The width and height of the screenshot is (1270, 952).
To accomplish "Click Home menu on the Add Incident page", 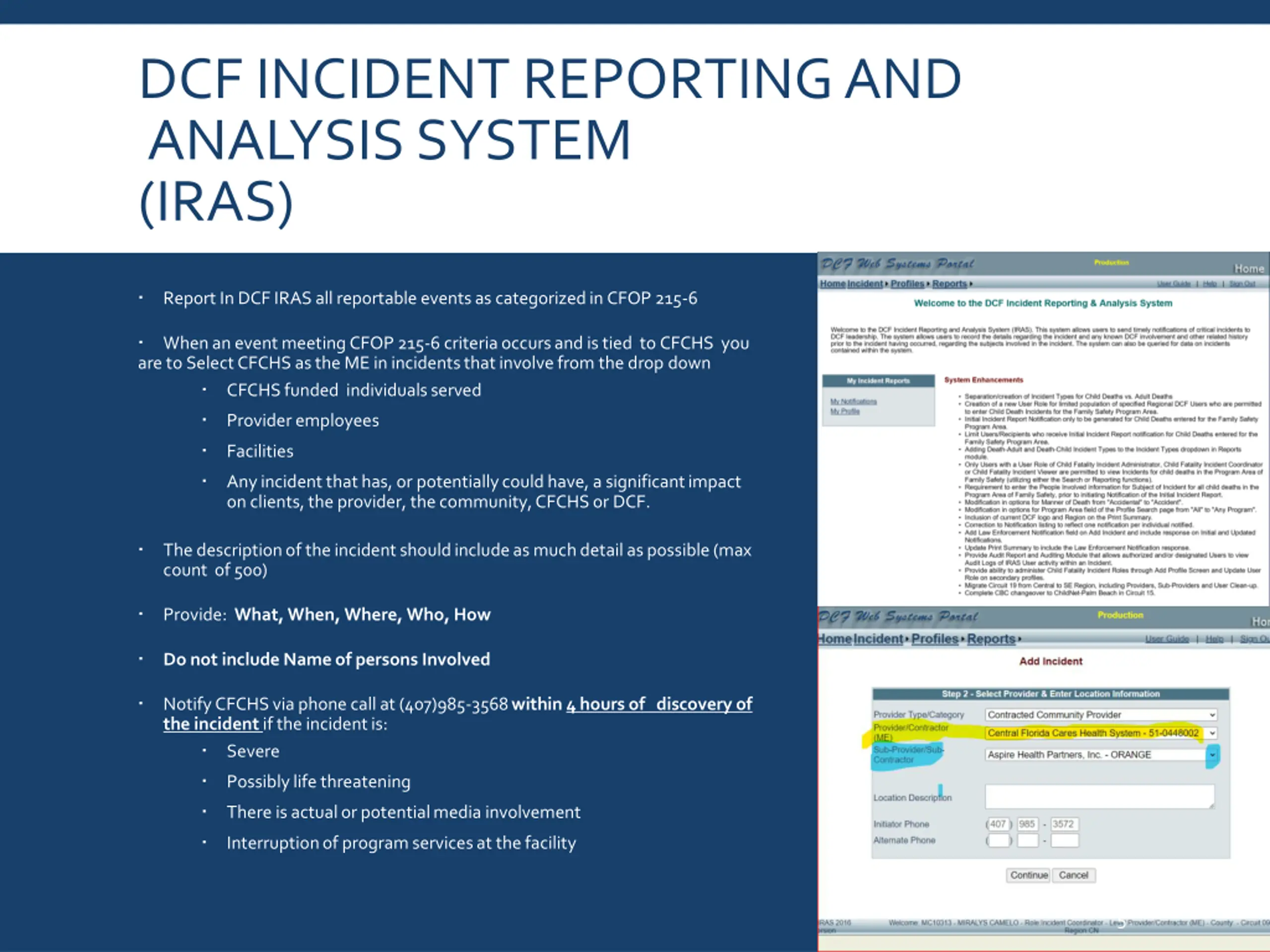I will tap(835, 639).
